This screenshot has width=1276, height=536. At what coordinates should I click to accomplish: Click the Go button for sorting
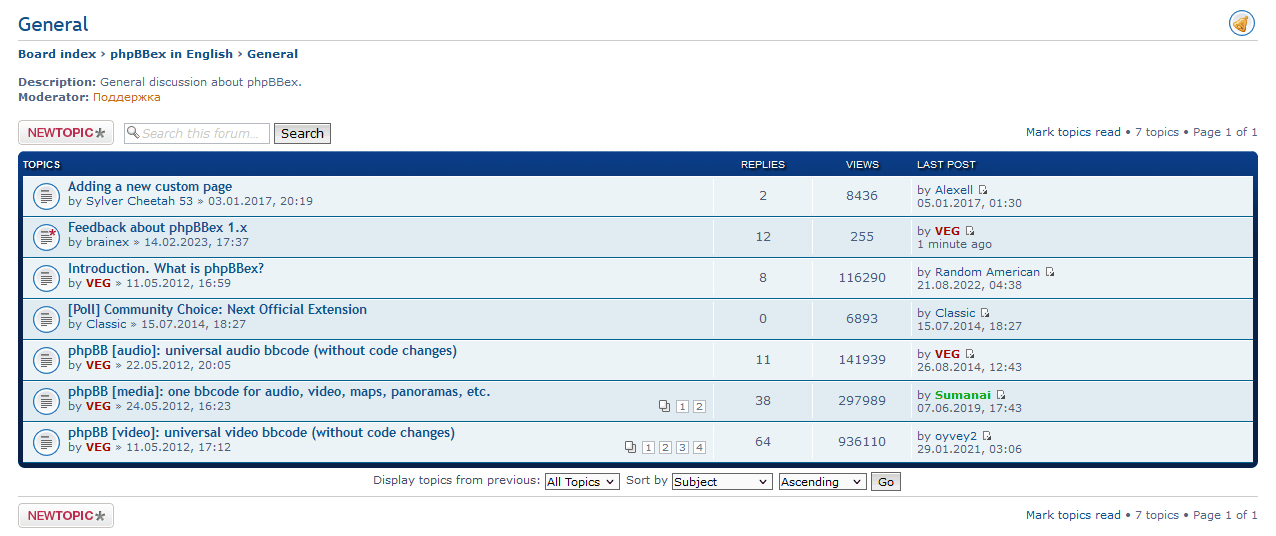pyautogui.click(x=885, y=482)
